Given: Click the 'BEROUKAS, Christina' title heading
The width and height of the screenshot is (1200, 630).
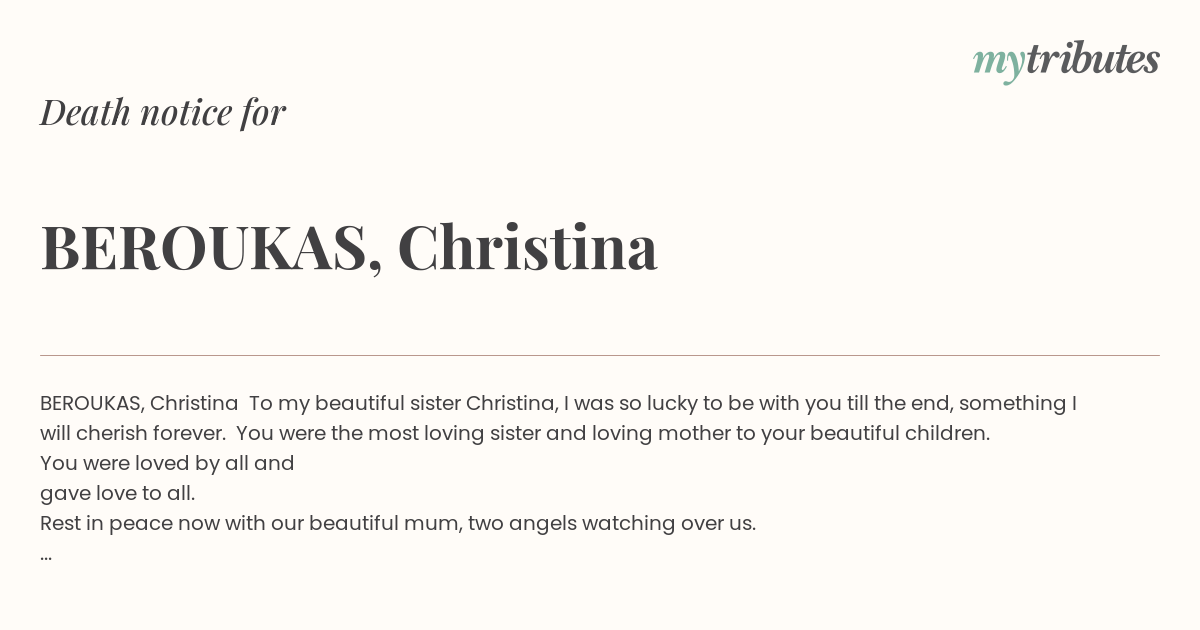Looking at the screenshot, I should coord(349,248).
